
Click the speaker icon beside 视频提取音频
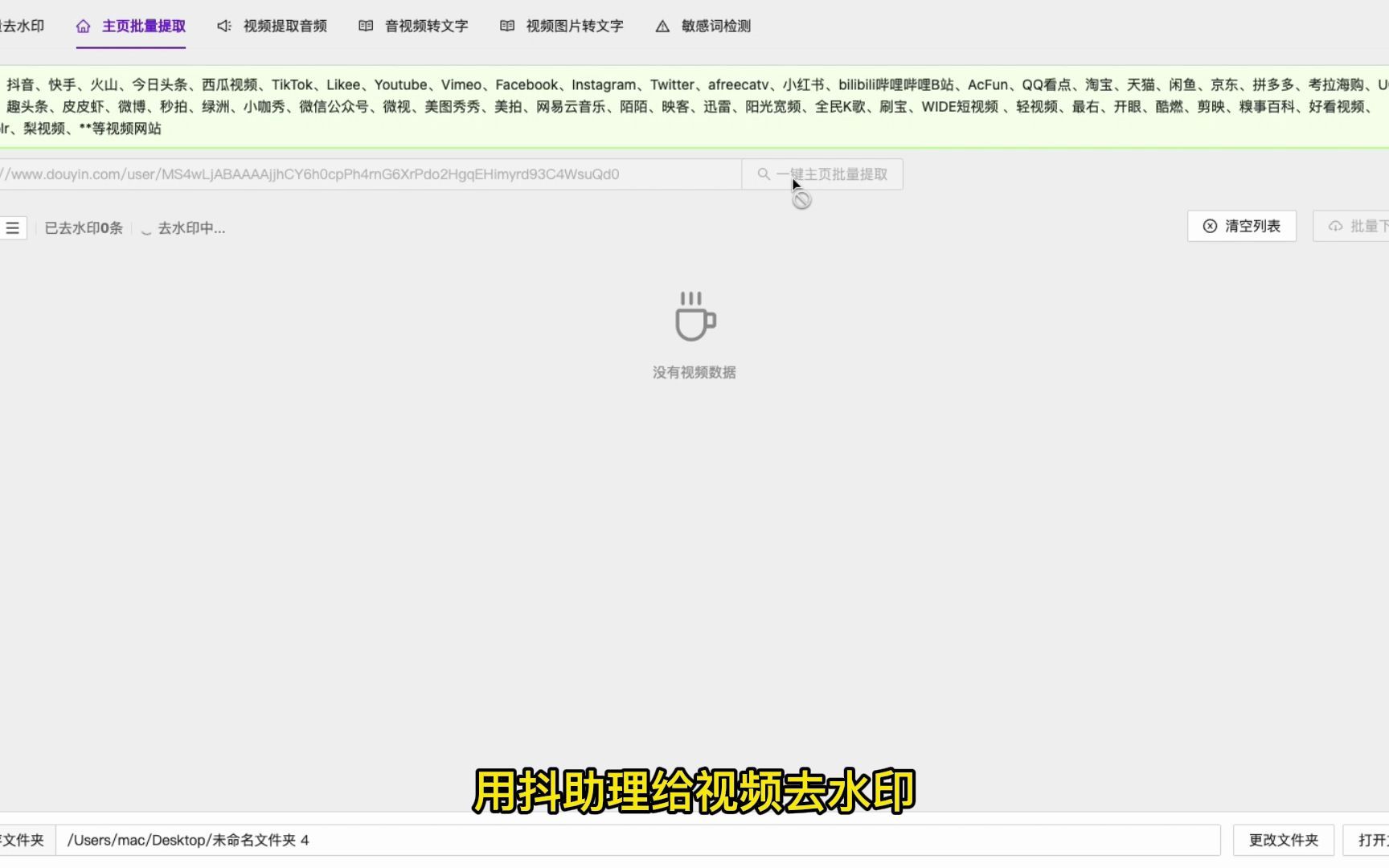point(224,27)
